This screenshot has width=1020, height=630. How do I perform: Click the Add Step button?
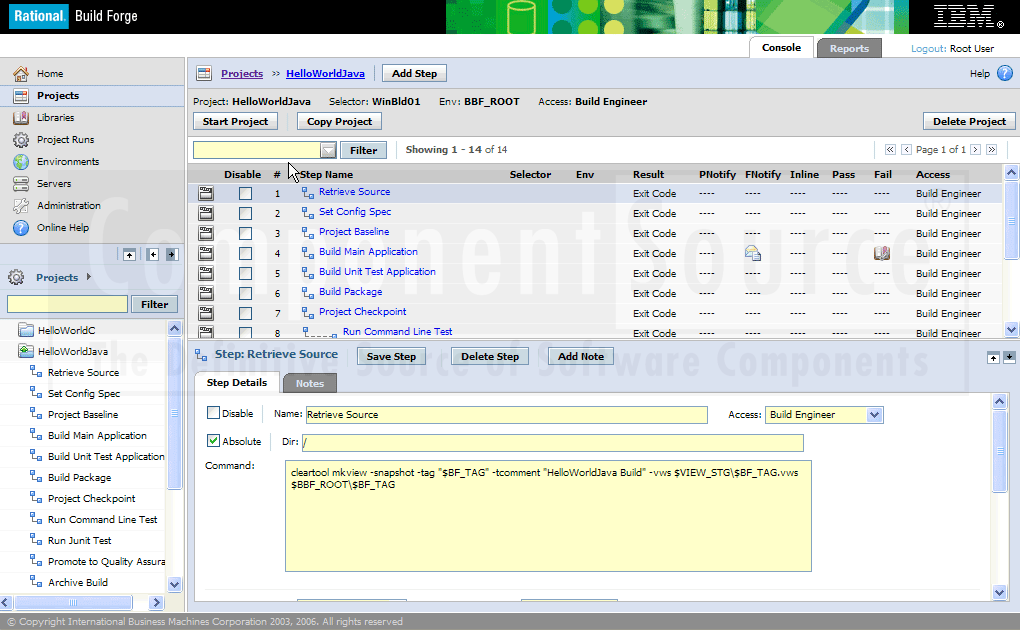point(414,74)
